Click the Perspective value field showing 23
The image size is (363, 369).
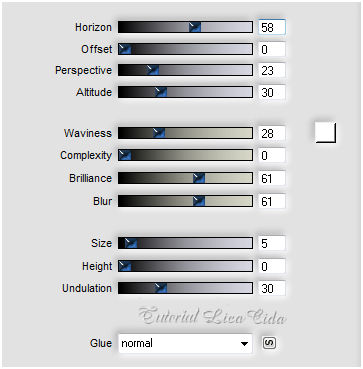click(272, 70)
